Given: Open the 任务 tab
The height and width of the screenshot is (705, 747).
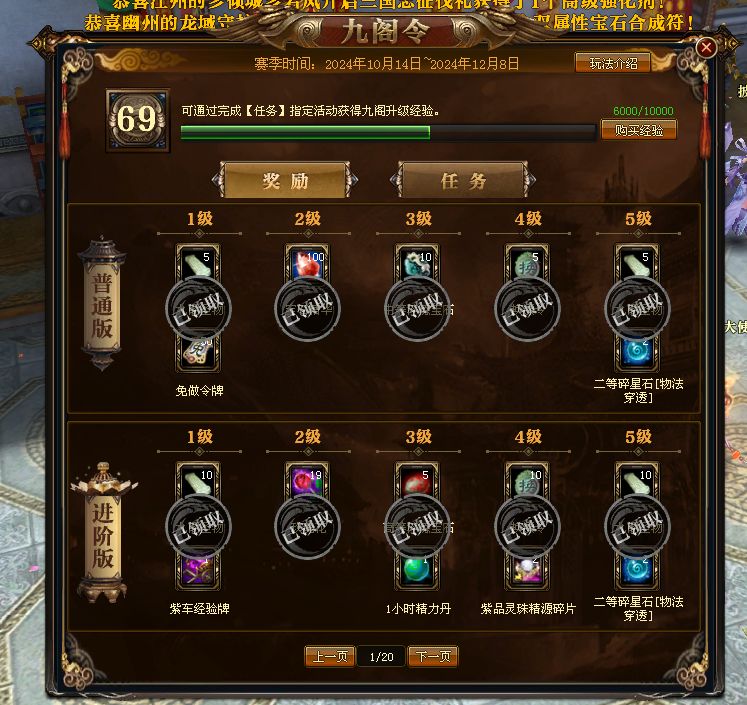Looking at the screenshot, I should coord(463,180).
